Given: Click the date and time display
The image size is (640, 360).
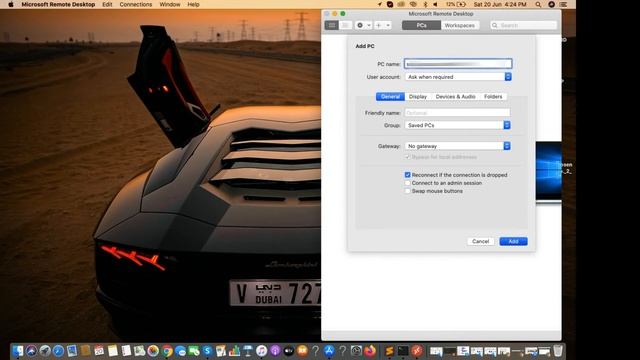Looking at the screenshot, I should coord(500,4).
